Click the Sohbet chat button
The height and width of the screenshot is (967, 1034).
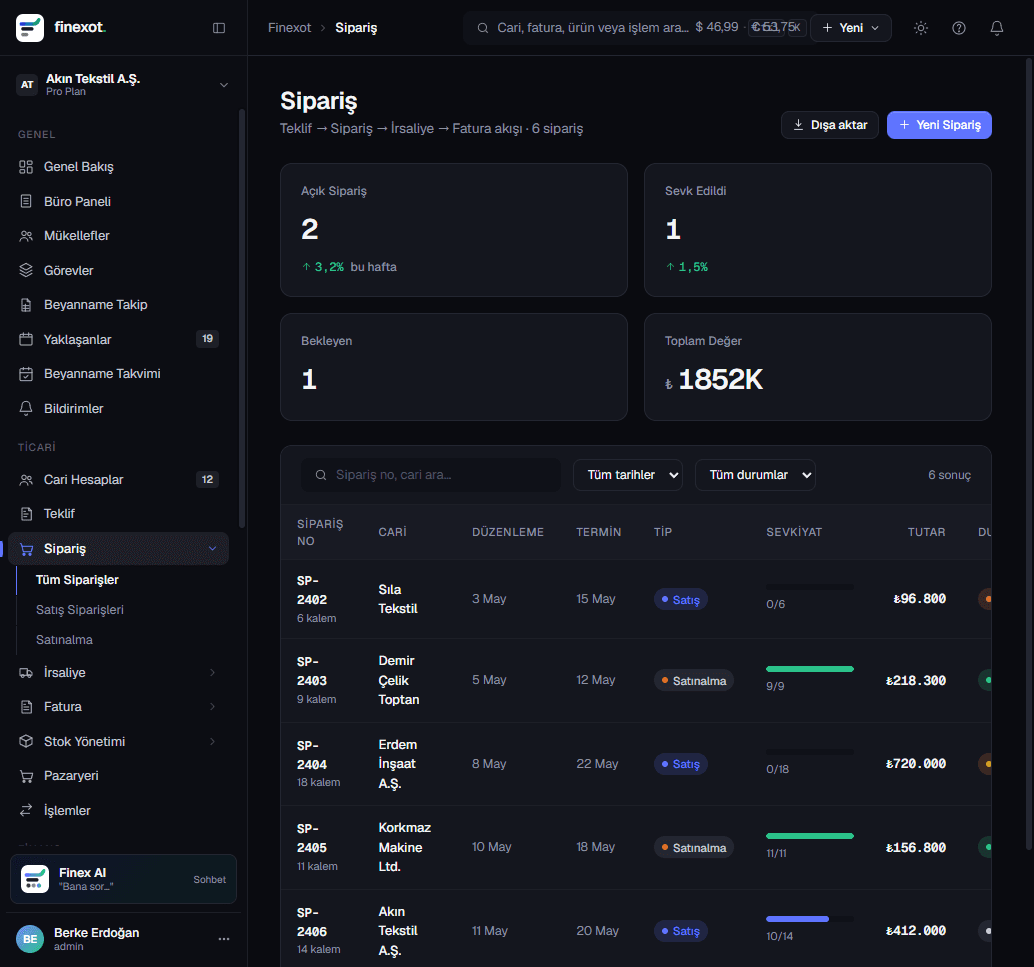(210, 879)
